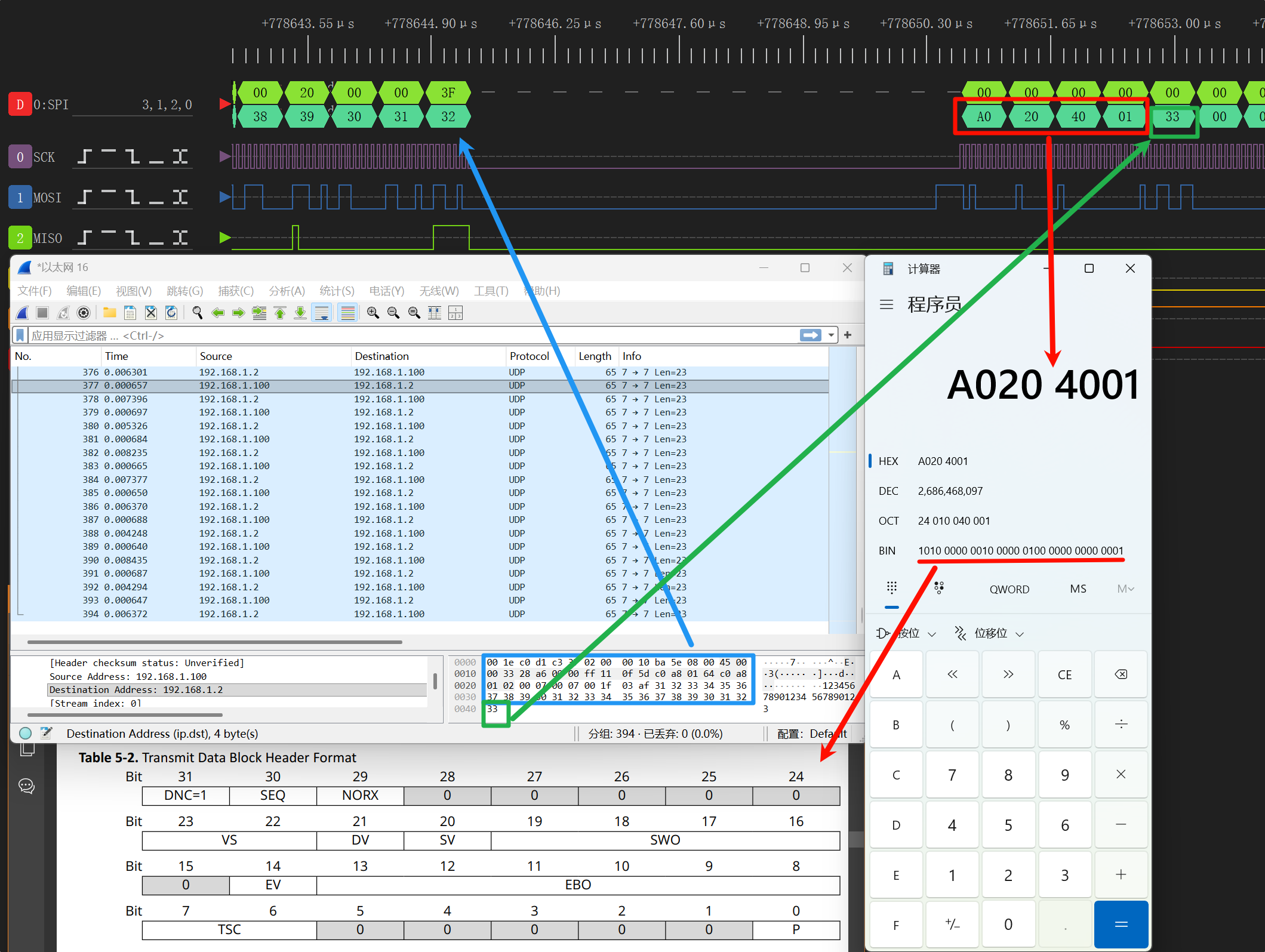This screenshot has height=952, width=1265.
Task: Start capturing packets with the shark fin icon
Action: (23, 313)
